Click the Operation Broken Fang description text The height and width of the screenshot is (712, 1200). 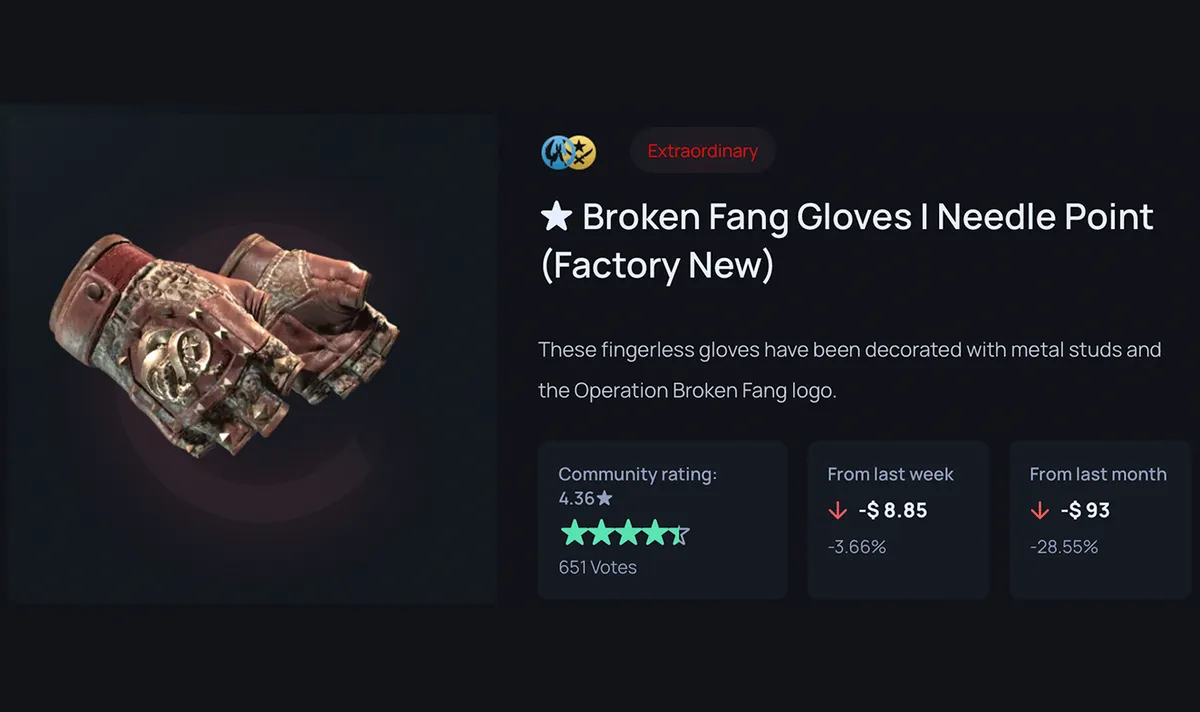click(850, 370)
